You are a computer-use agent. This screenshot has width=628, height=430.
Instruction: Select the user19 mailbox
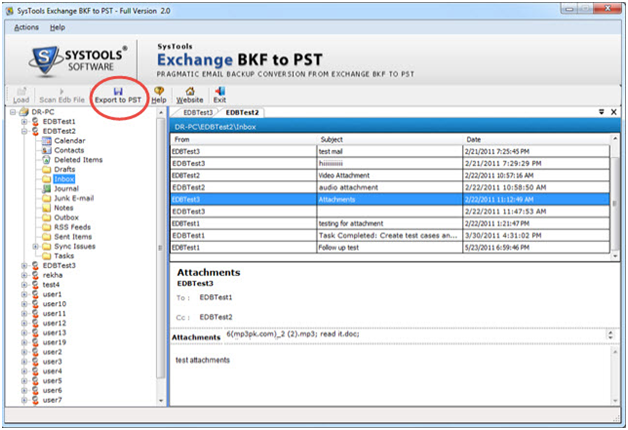[x=54, y=343]
